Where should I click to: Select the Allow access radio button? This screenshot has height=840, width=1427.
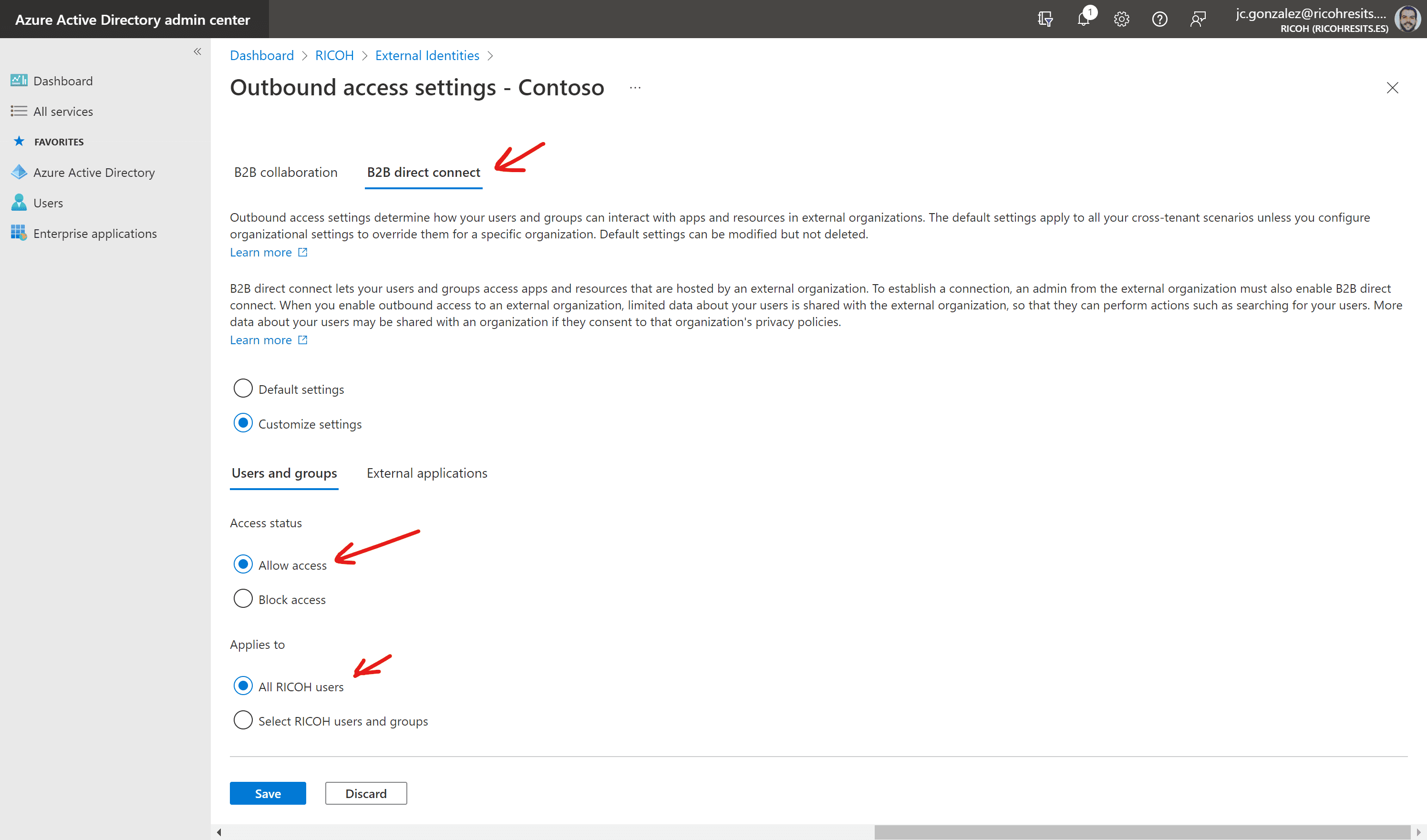click(243, 564)
